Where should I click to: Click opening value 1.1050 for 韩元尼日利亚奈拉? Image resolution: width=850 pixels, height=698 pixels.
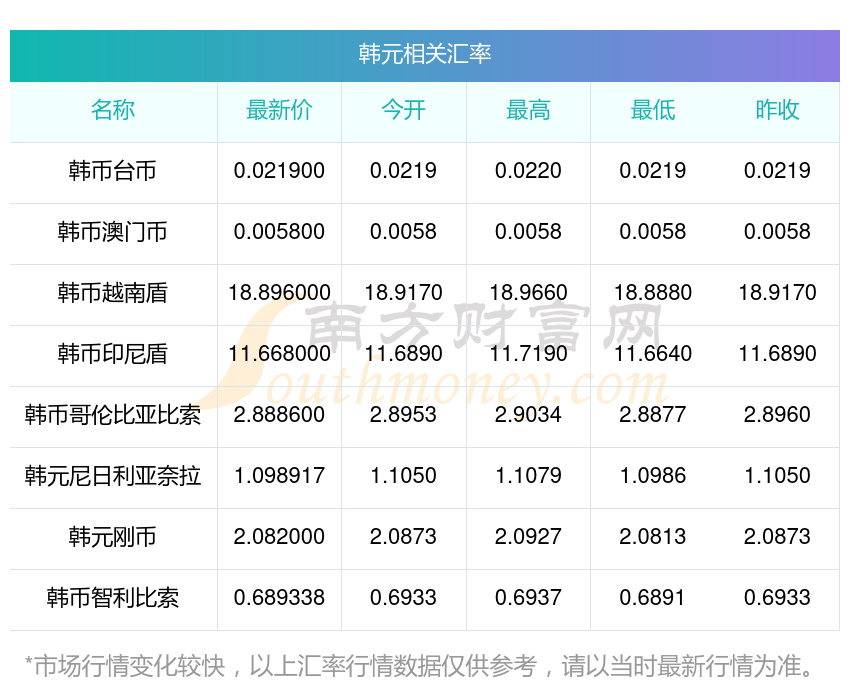click(403, 476)
